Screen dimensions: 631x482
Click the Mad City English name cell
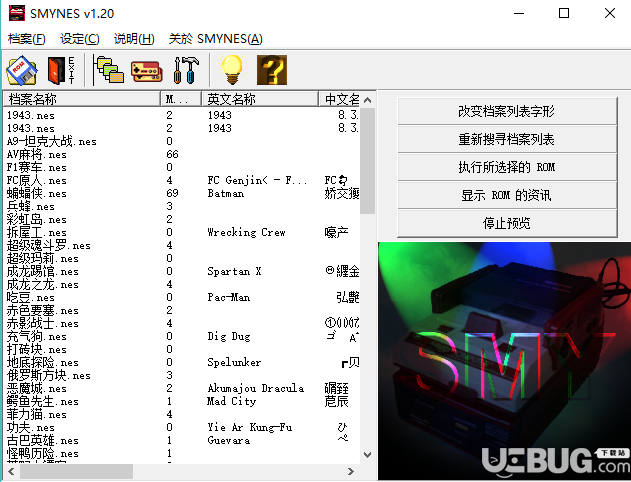click(x=231, y=401)
